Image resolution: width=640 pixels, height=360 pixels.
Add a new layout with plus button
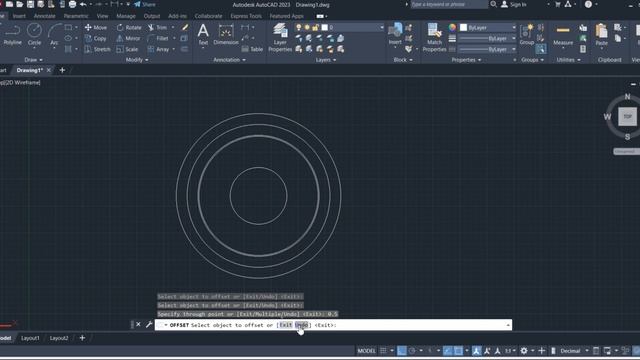coord(82,338)
